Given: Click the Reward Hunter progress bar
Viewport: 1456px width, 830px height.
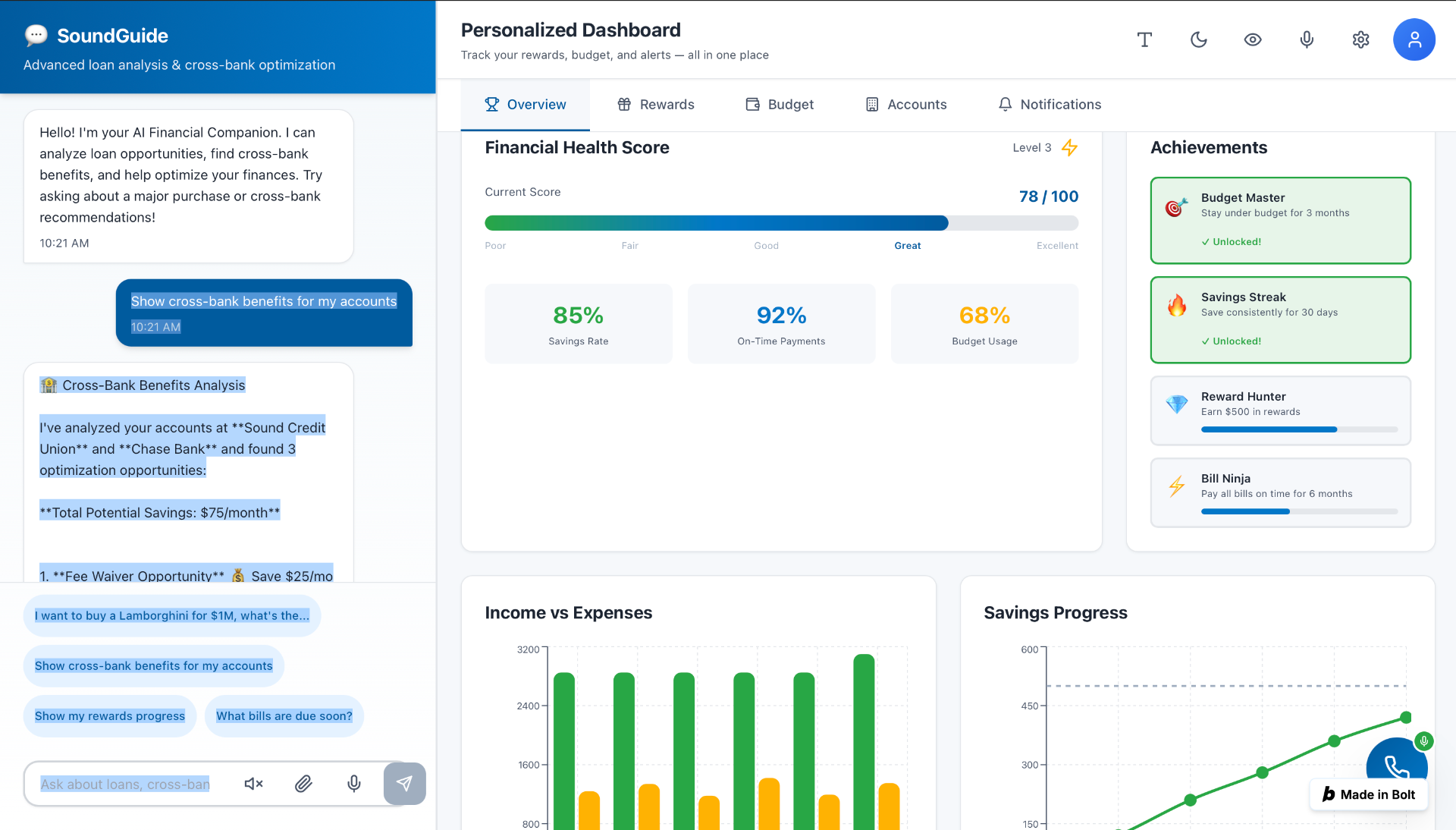Looking at the screenshot, I should (1299, 429).
